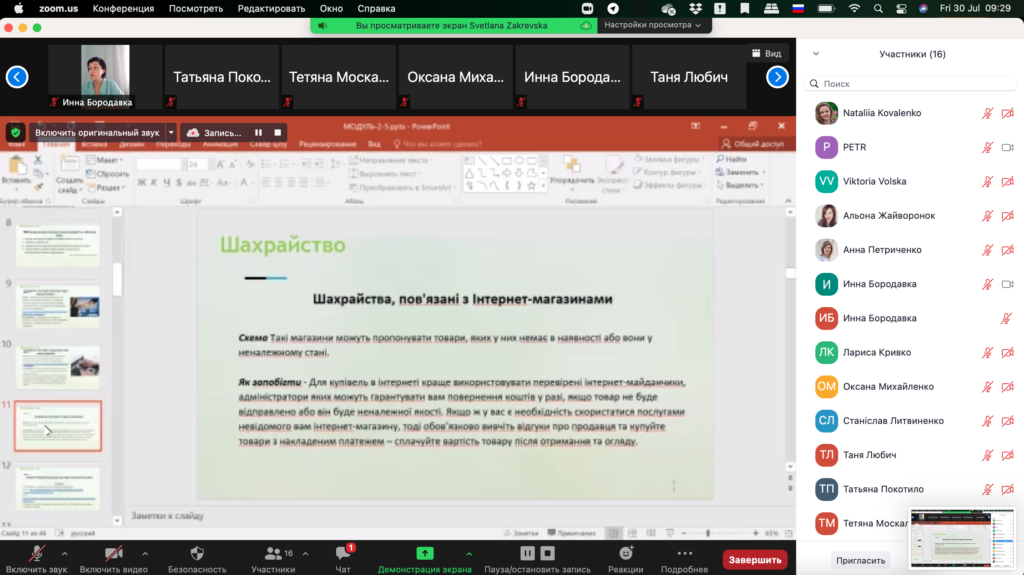
Task: Collapse the Участники panel chevron
Action: click(x=816, y=54)
